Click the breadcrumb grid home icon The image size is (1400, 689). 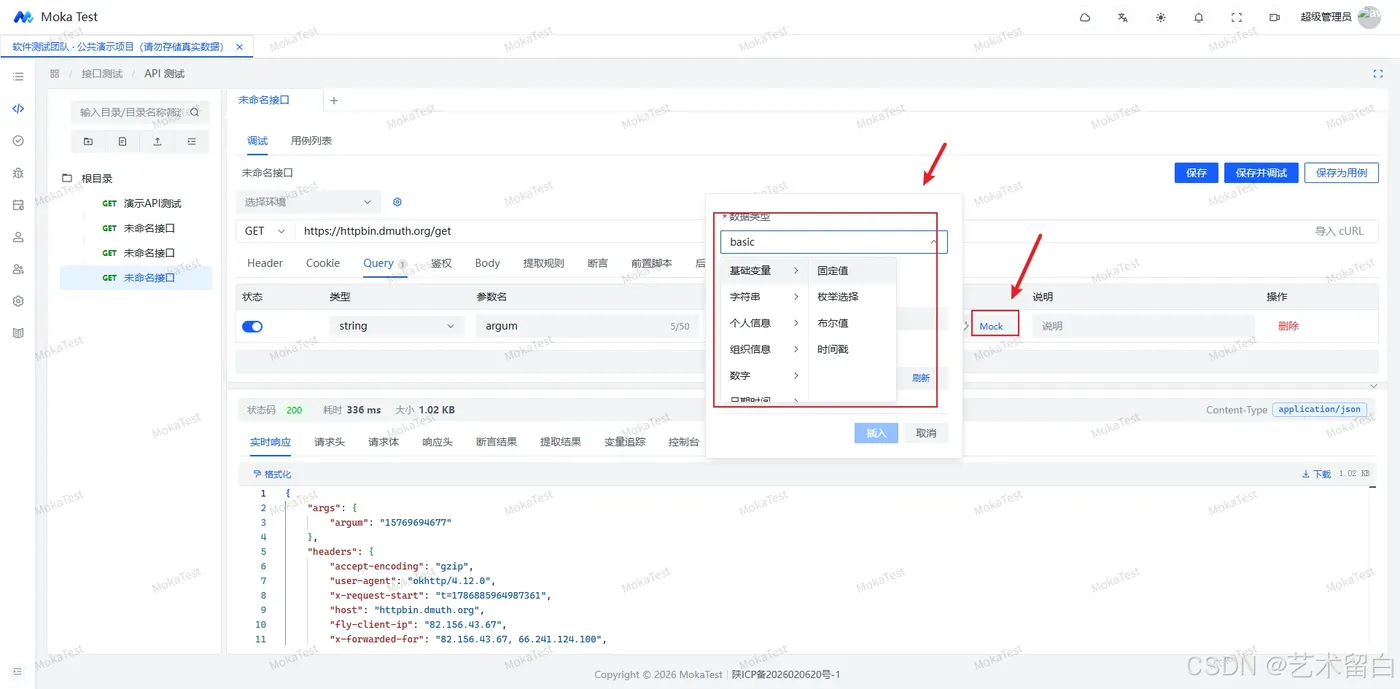tap(55, 74)
